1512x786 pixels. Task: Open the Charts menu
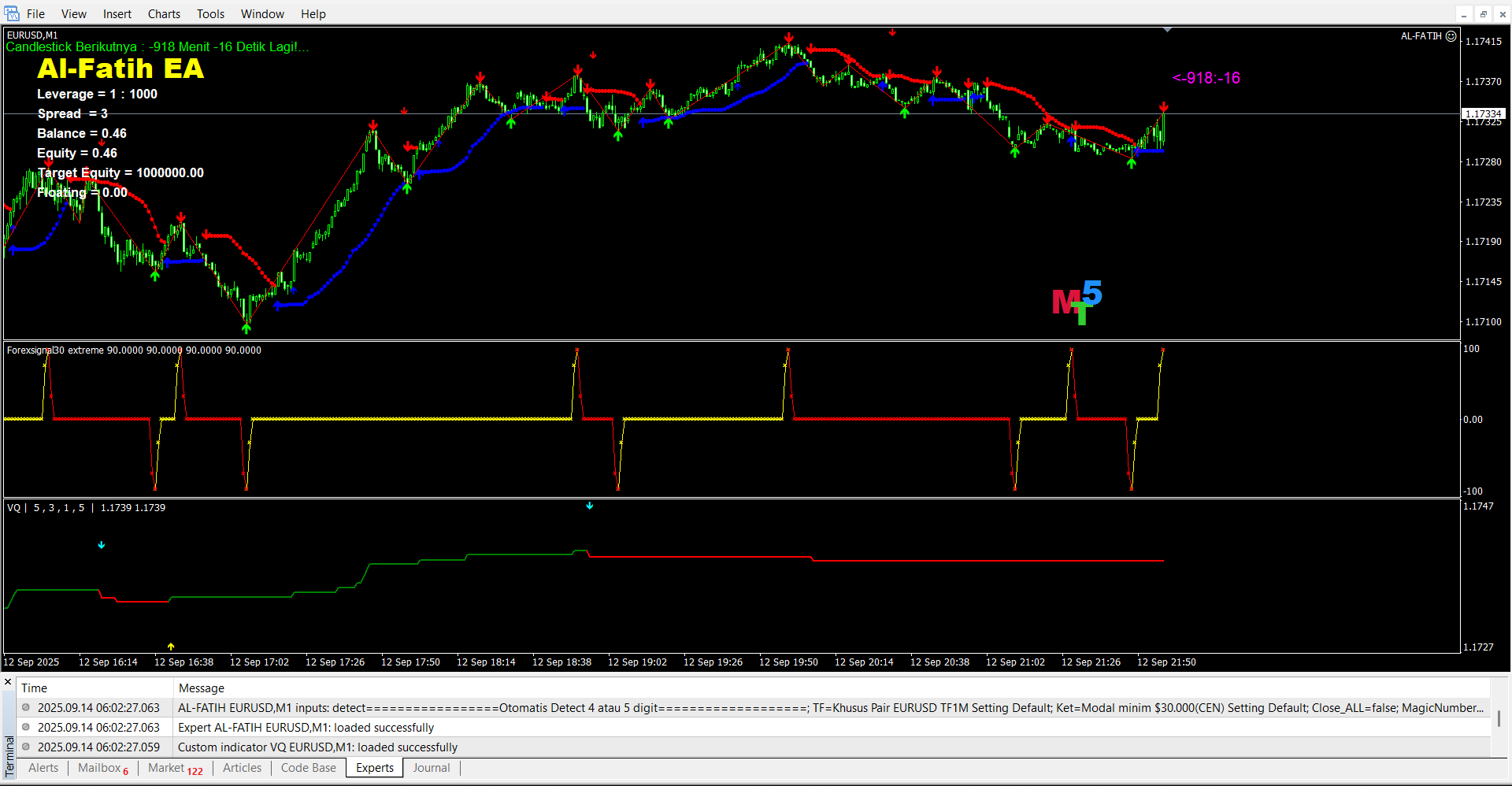point(164,14)
